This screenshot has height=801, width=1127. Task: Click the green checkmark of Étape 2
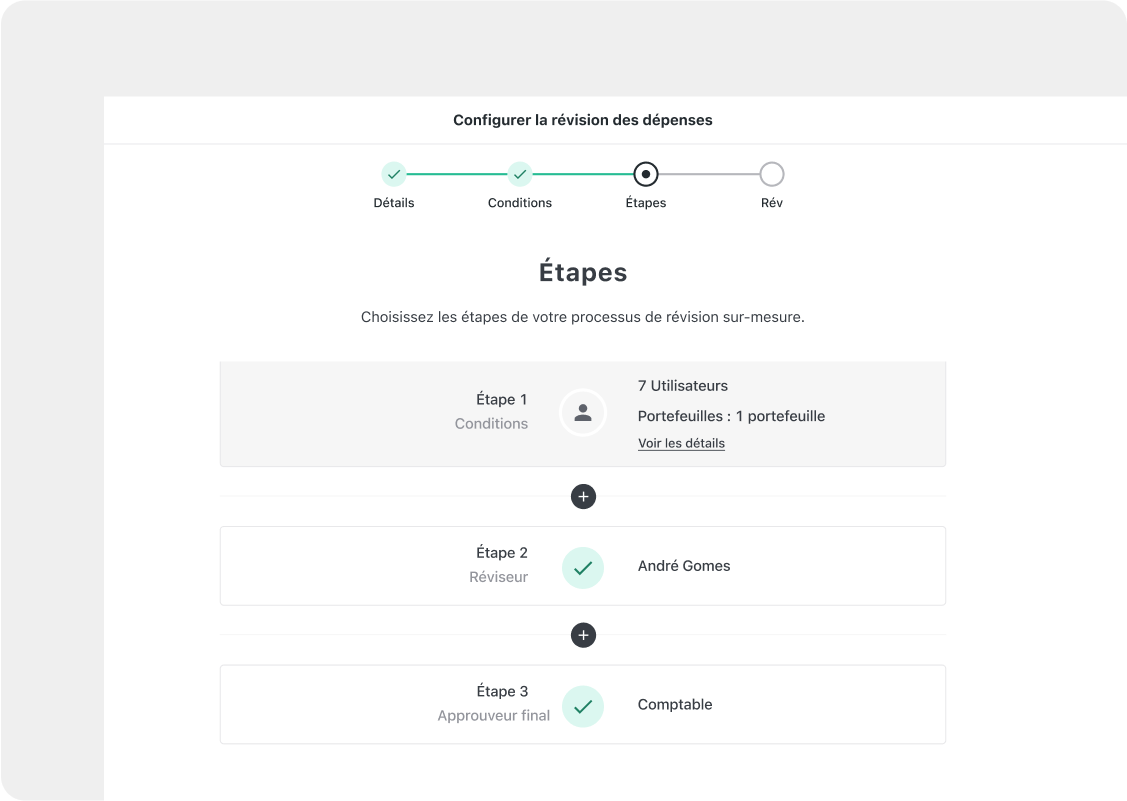583,568
